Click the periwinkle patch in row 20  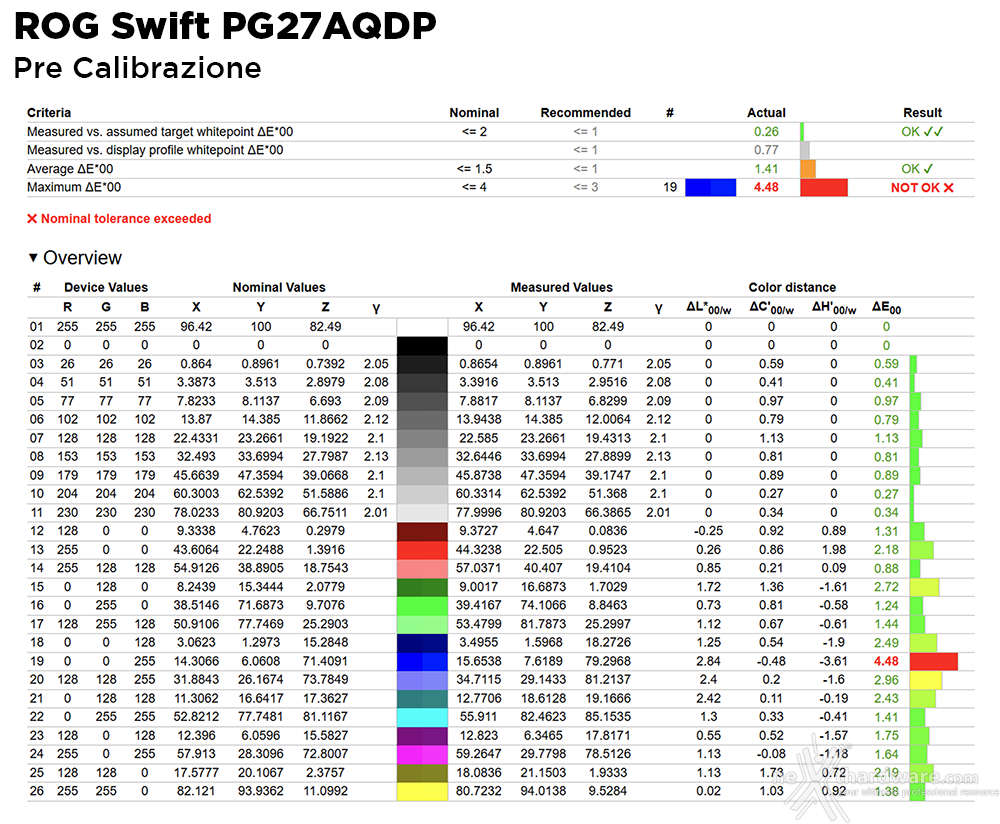click(x=422, y=680)
